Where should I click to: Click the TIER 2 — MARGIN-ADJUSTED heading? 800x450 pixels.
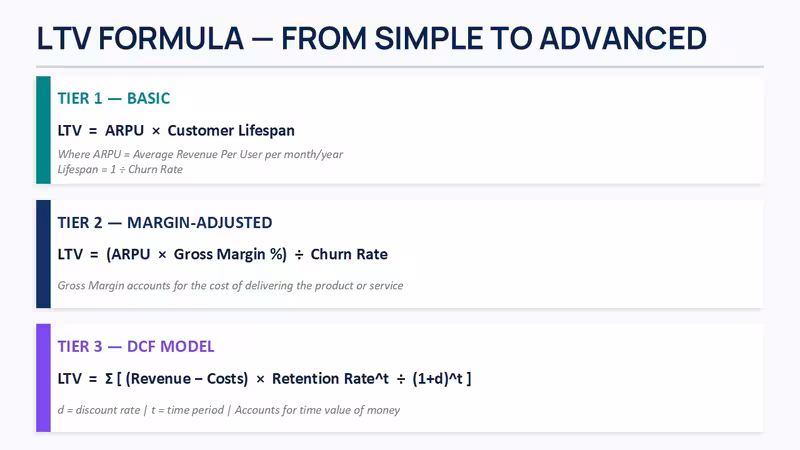165,222
